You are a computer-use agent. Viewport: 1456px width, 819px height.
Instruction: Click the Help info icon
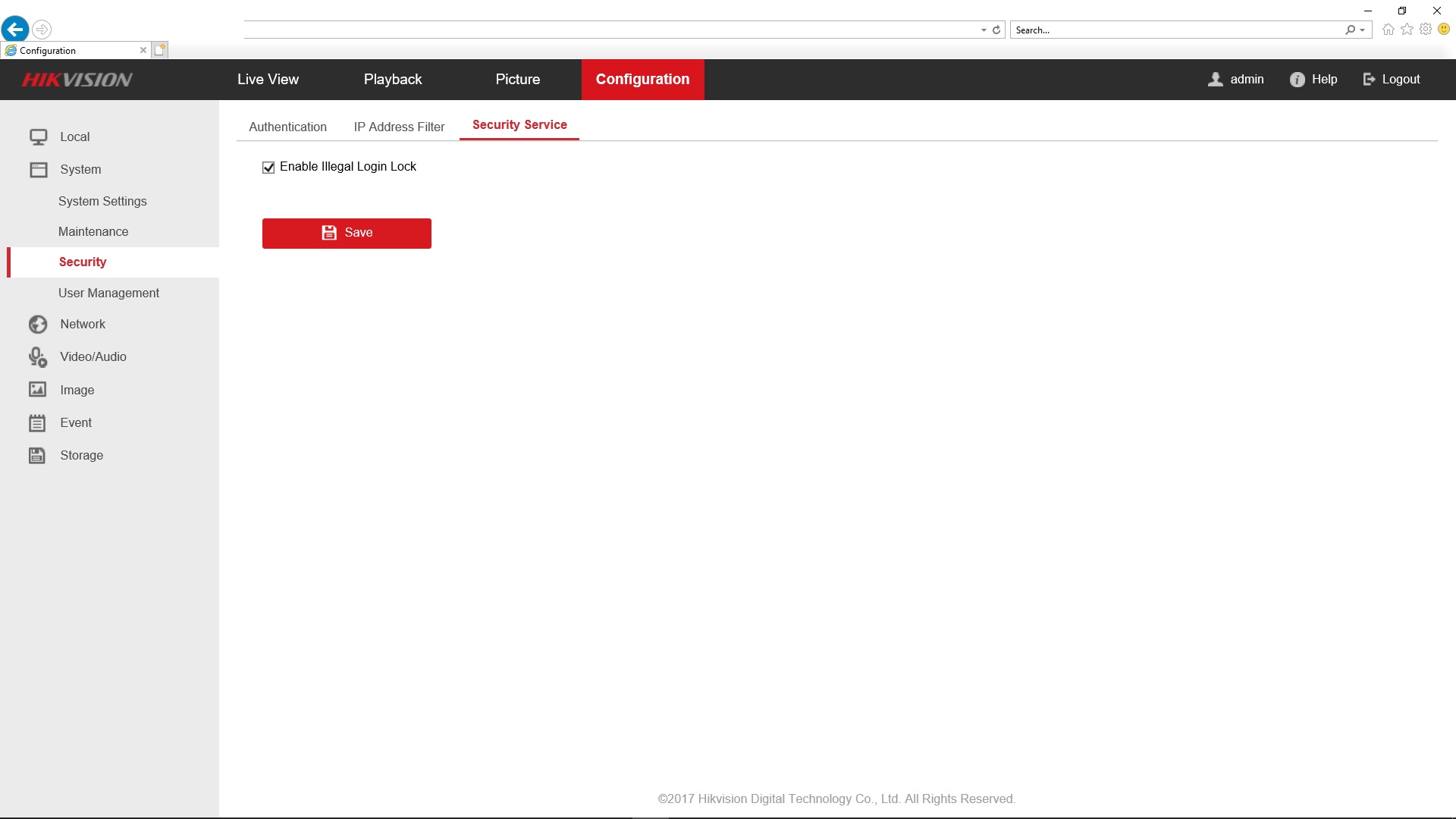[1297, 80]
